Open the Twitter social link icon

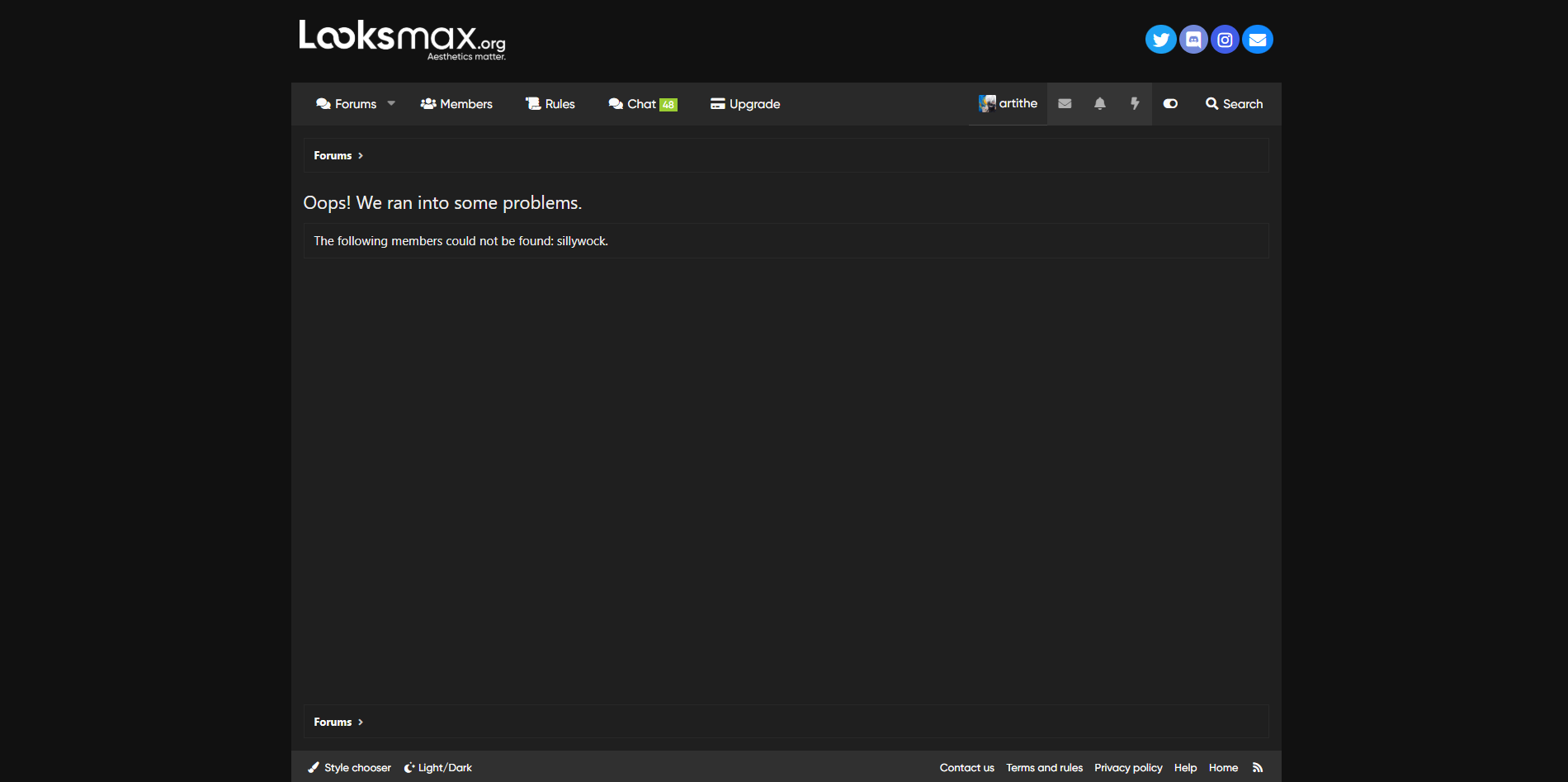(1160, 39)
